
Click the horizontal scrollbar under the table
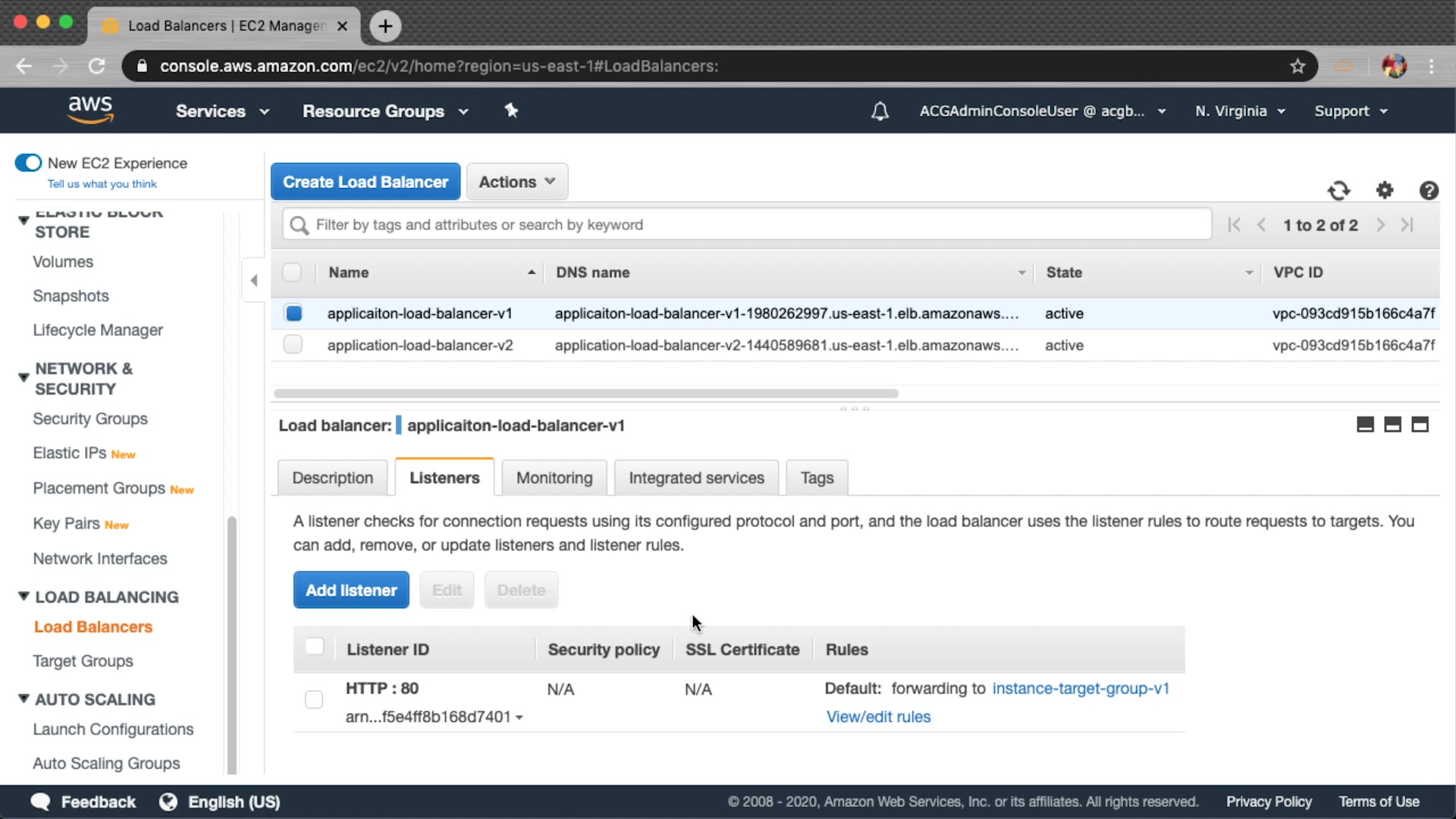[585, 394]
